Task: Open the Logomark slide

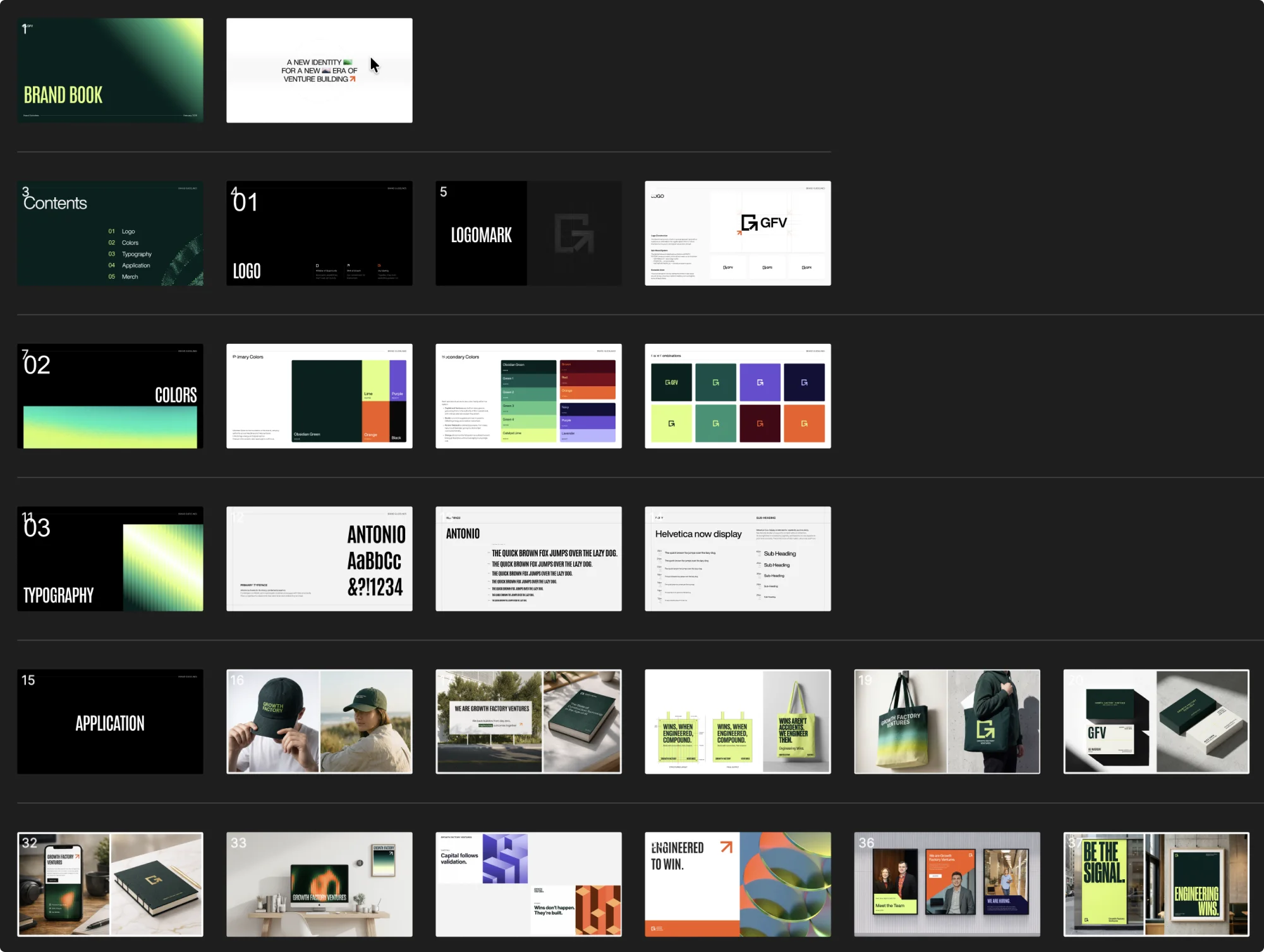Action: click(x=528, y=233)
